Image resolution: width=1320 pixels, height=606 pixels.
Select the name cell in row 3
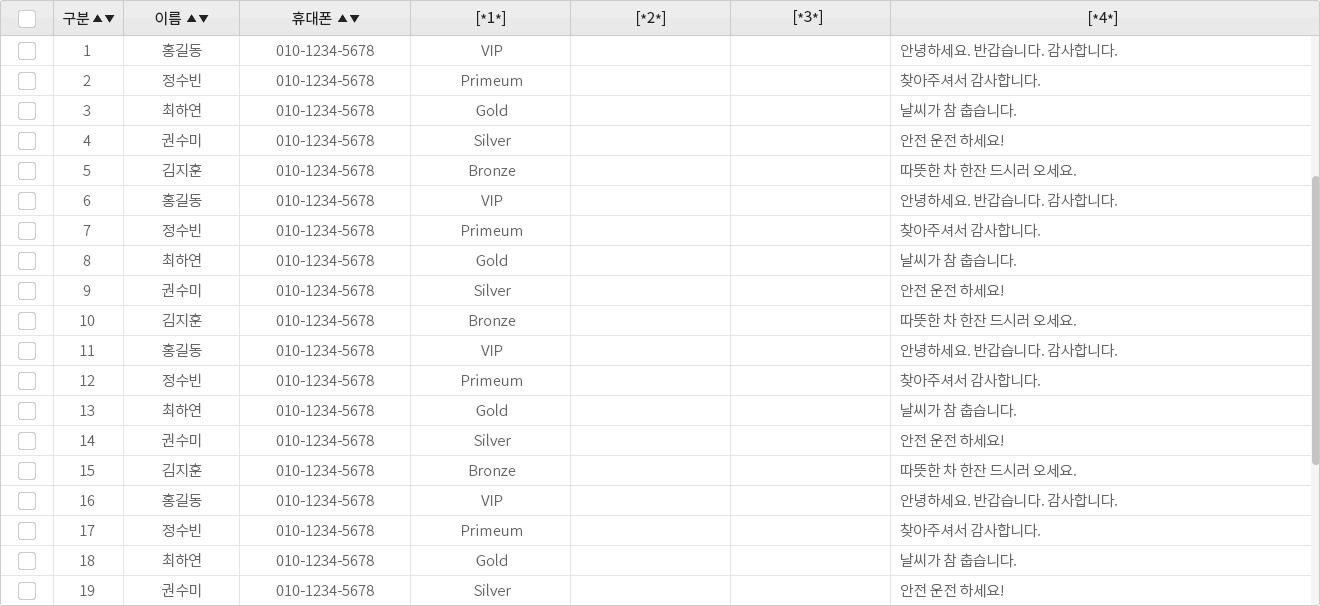click(x=181, y=110)
